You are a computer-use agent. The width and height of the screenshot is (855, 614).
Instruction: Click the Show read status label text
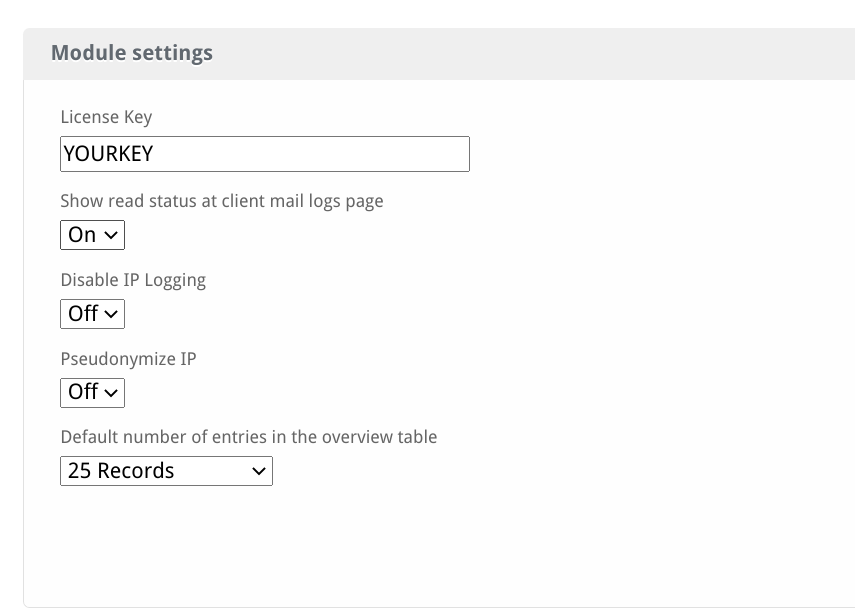[222, 201]
